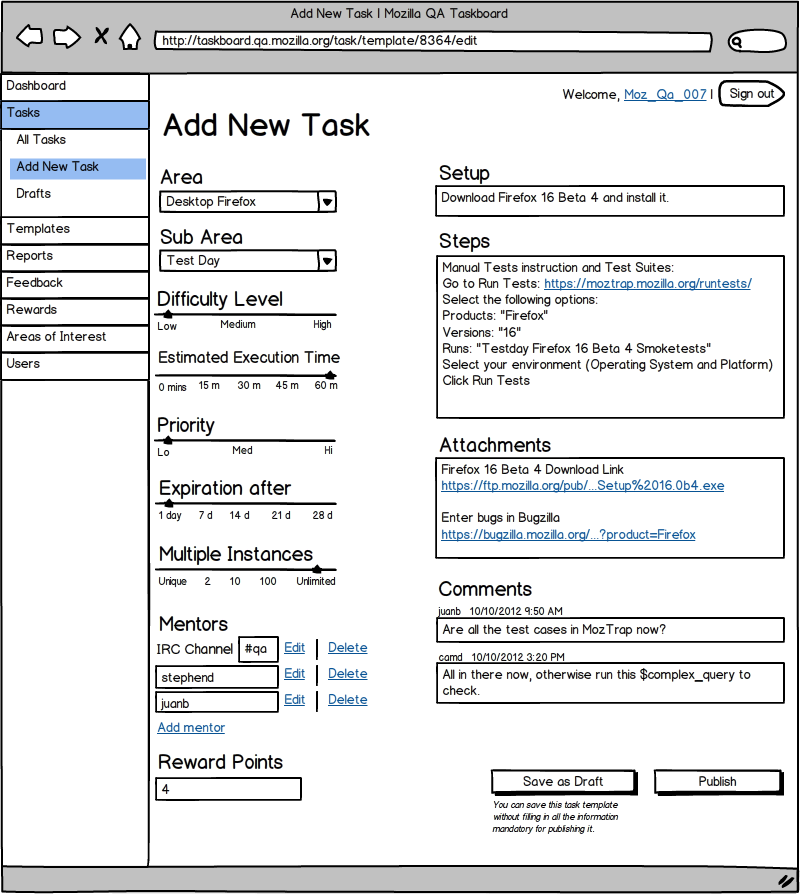
Task: Delete the IRC Channel entry
Action: click(347, 648)
